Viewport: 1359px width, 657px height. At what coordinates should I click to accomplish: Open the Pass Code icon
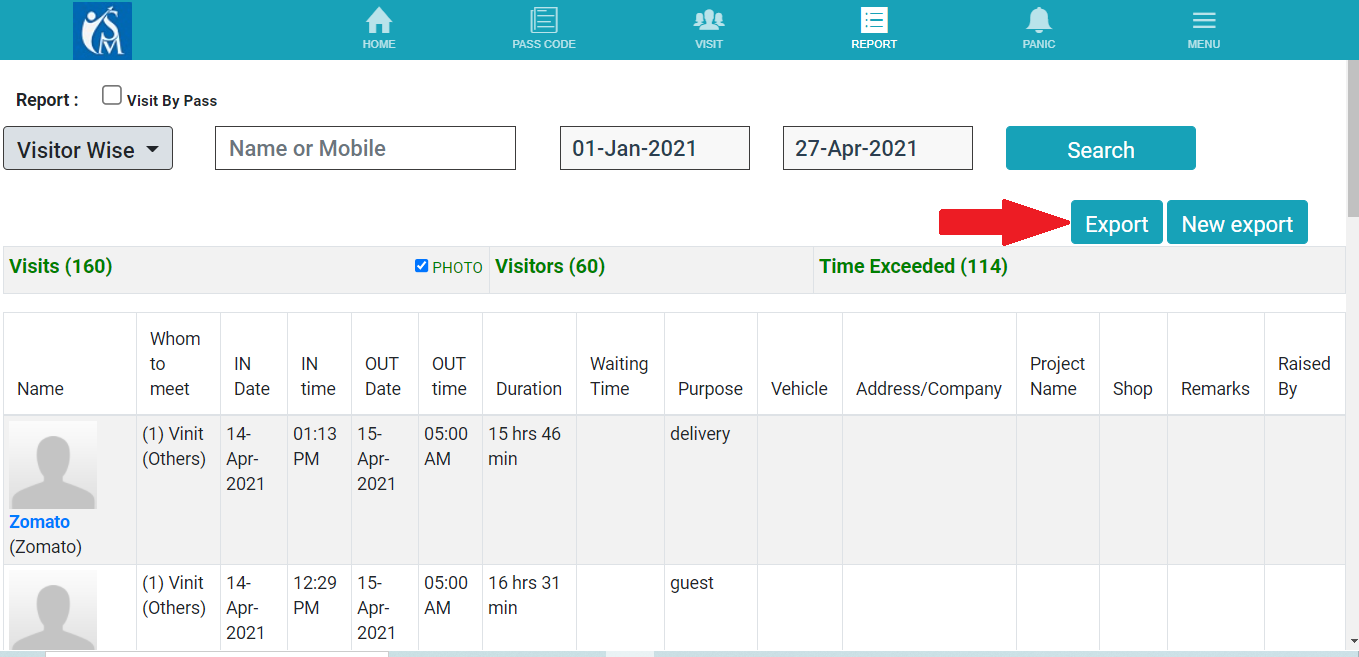click(x=543, y=20)
